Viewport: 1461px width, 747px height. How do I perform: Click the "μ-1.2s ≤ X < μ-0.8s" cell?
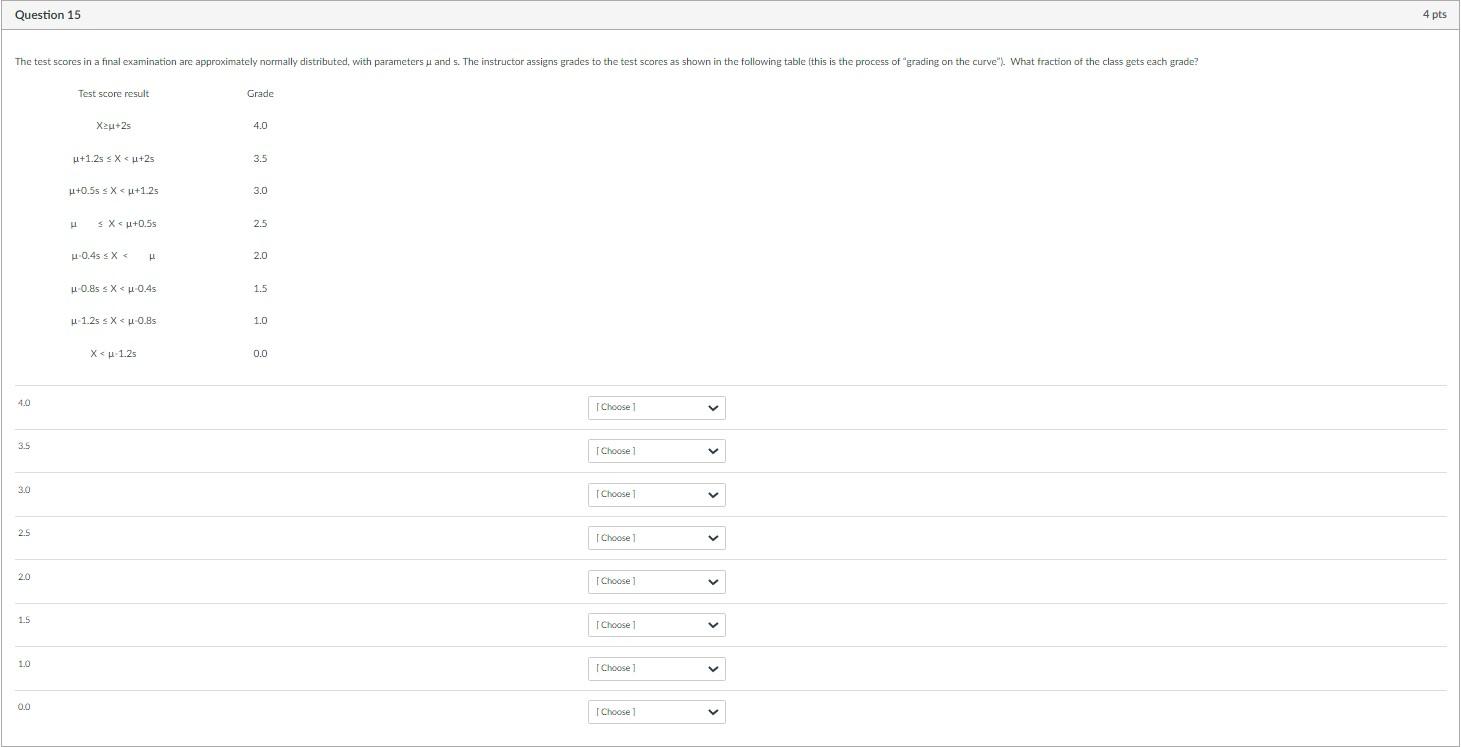click(114, 321)
